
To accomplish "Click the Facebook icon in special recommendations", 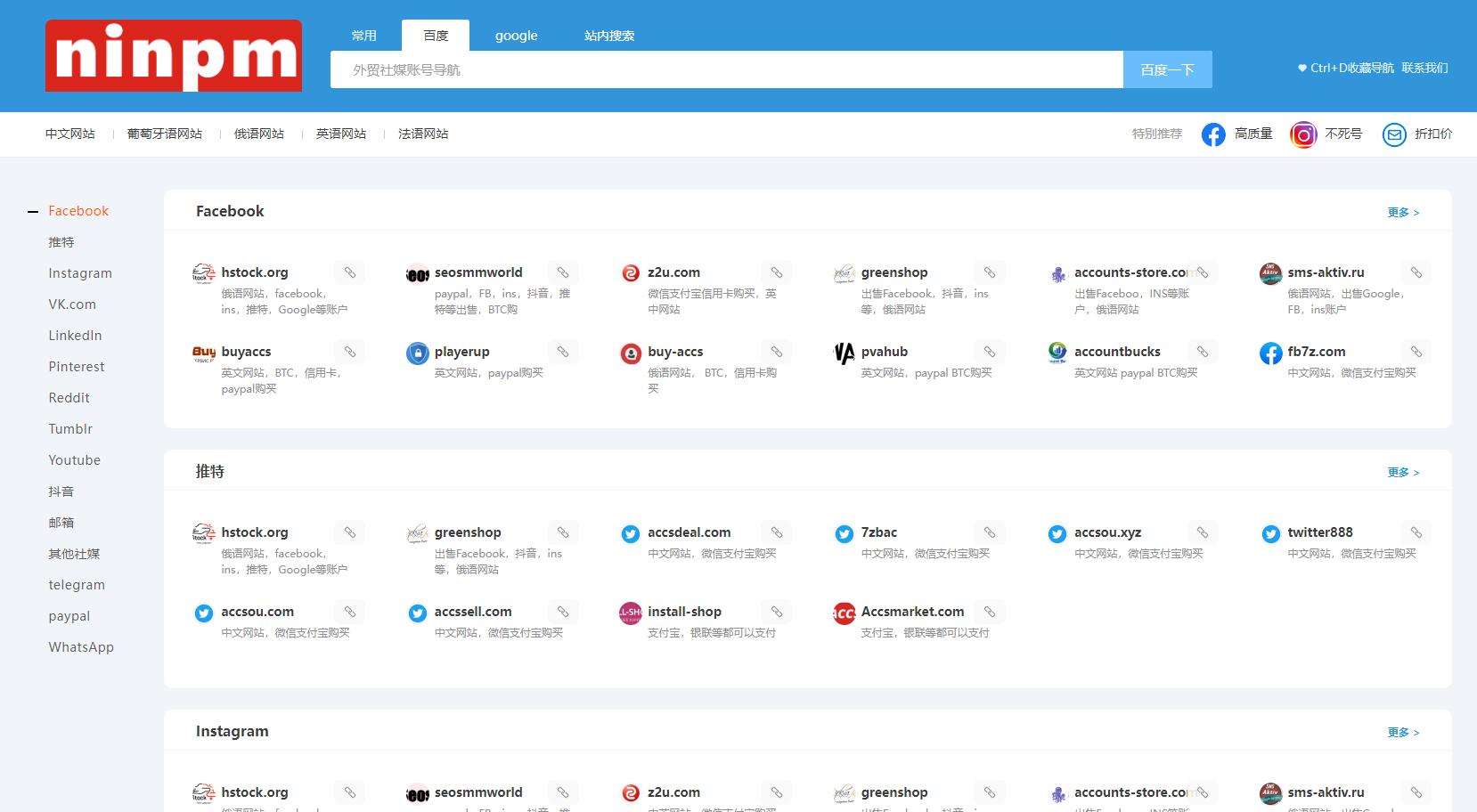I will coord(1212,134).
